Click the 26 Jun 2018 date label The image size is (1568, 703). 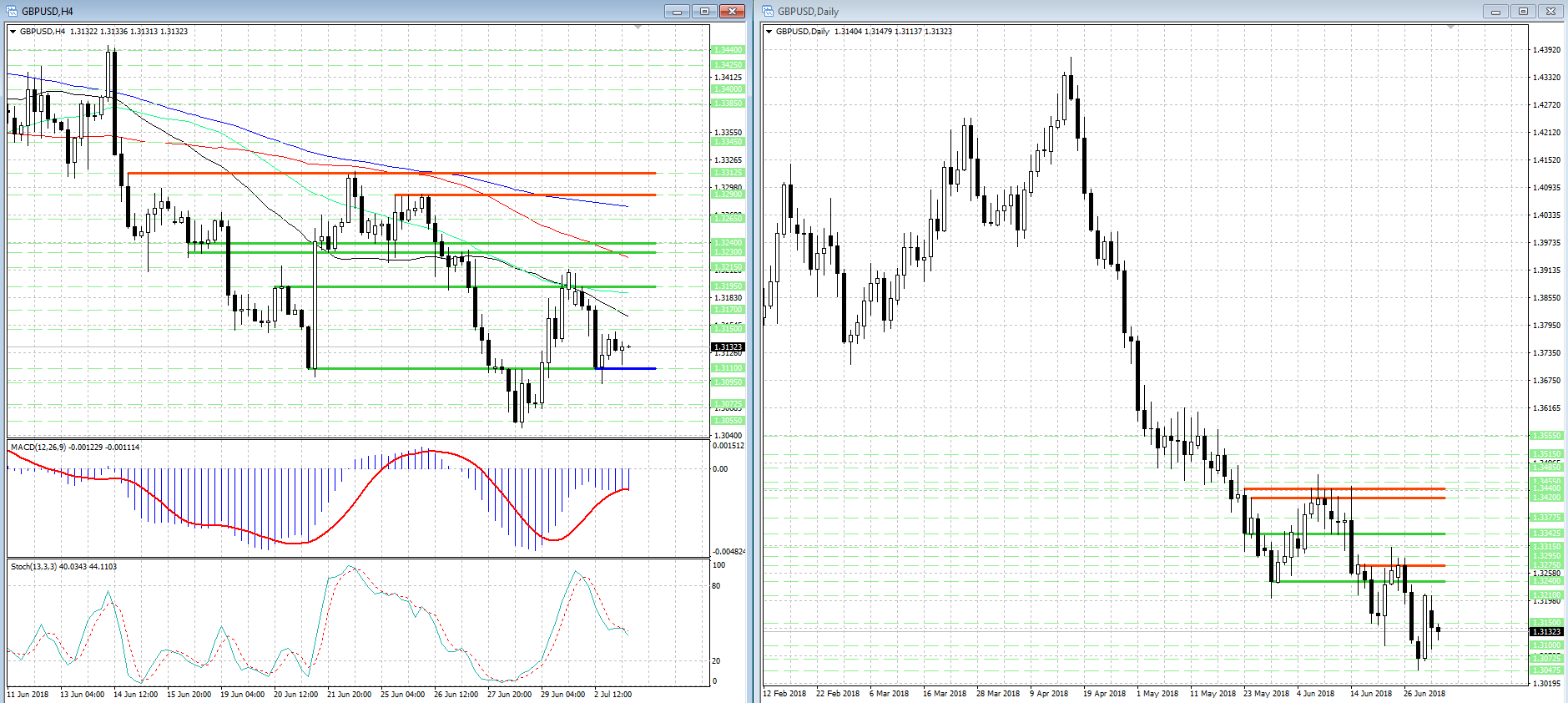1424,694
